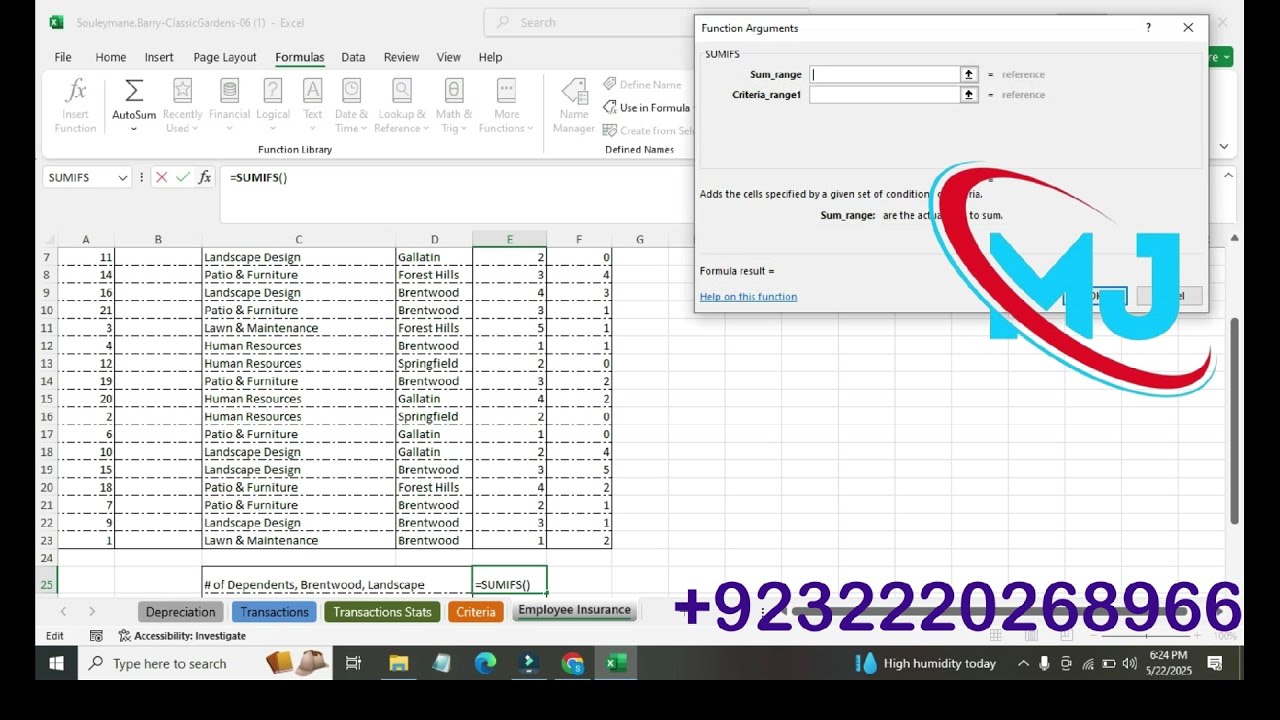Open the Lookup & Reference functions library
The image size is (1280, 720).
coord(401,105)
